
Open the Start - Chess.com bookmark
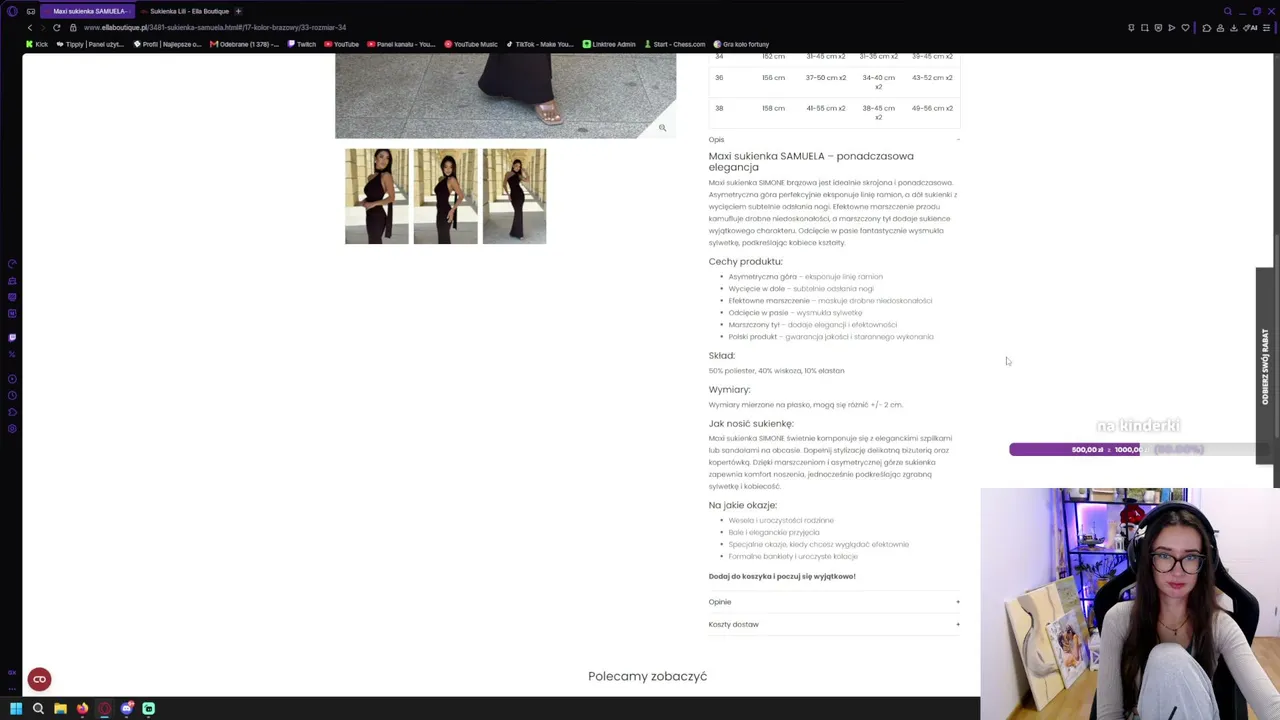pos(675,44)
